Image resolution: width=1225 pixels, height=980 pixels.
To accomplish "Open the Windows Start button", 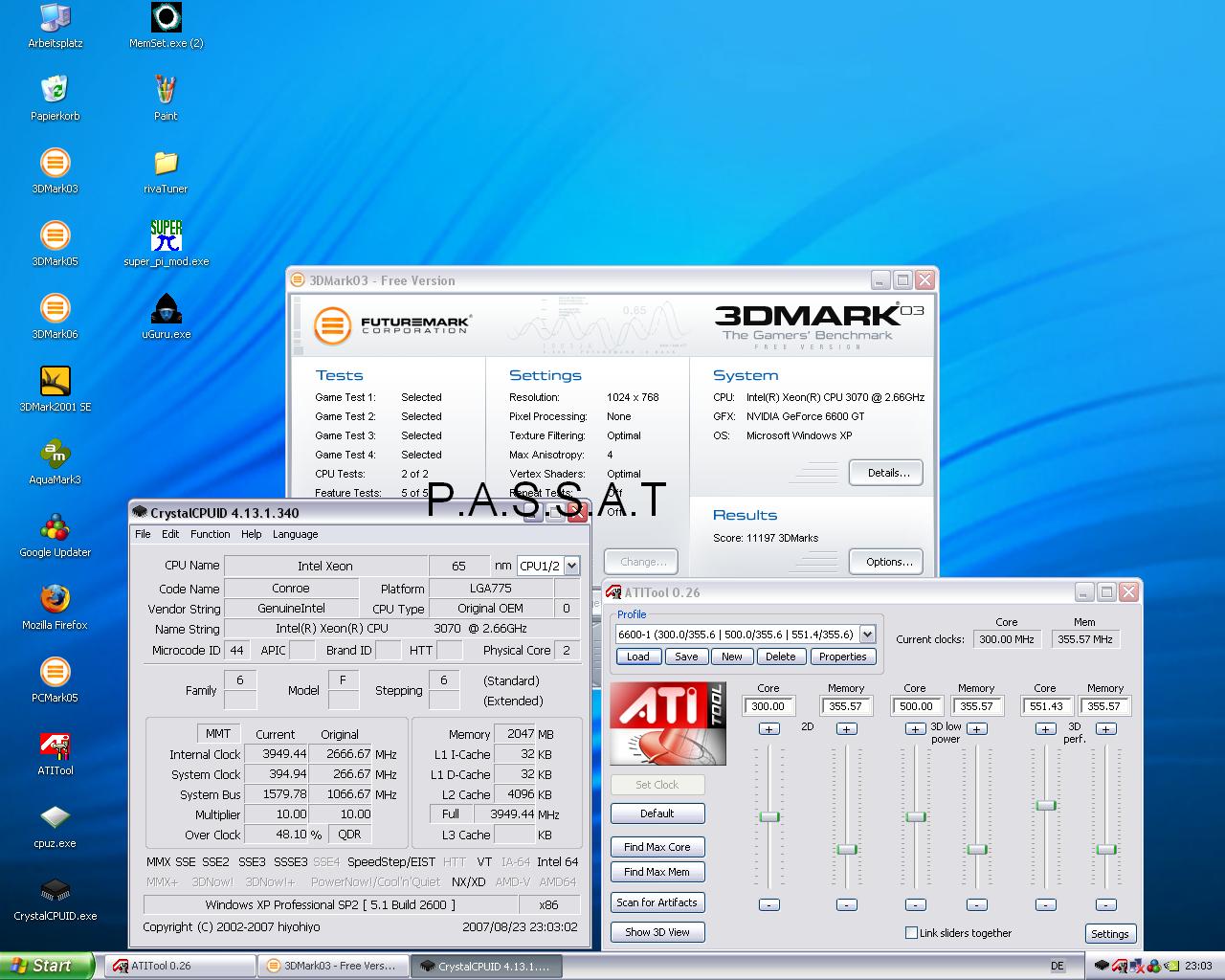I will coord(47,966).
